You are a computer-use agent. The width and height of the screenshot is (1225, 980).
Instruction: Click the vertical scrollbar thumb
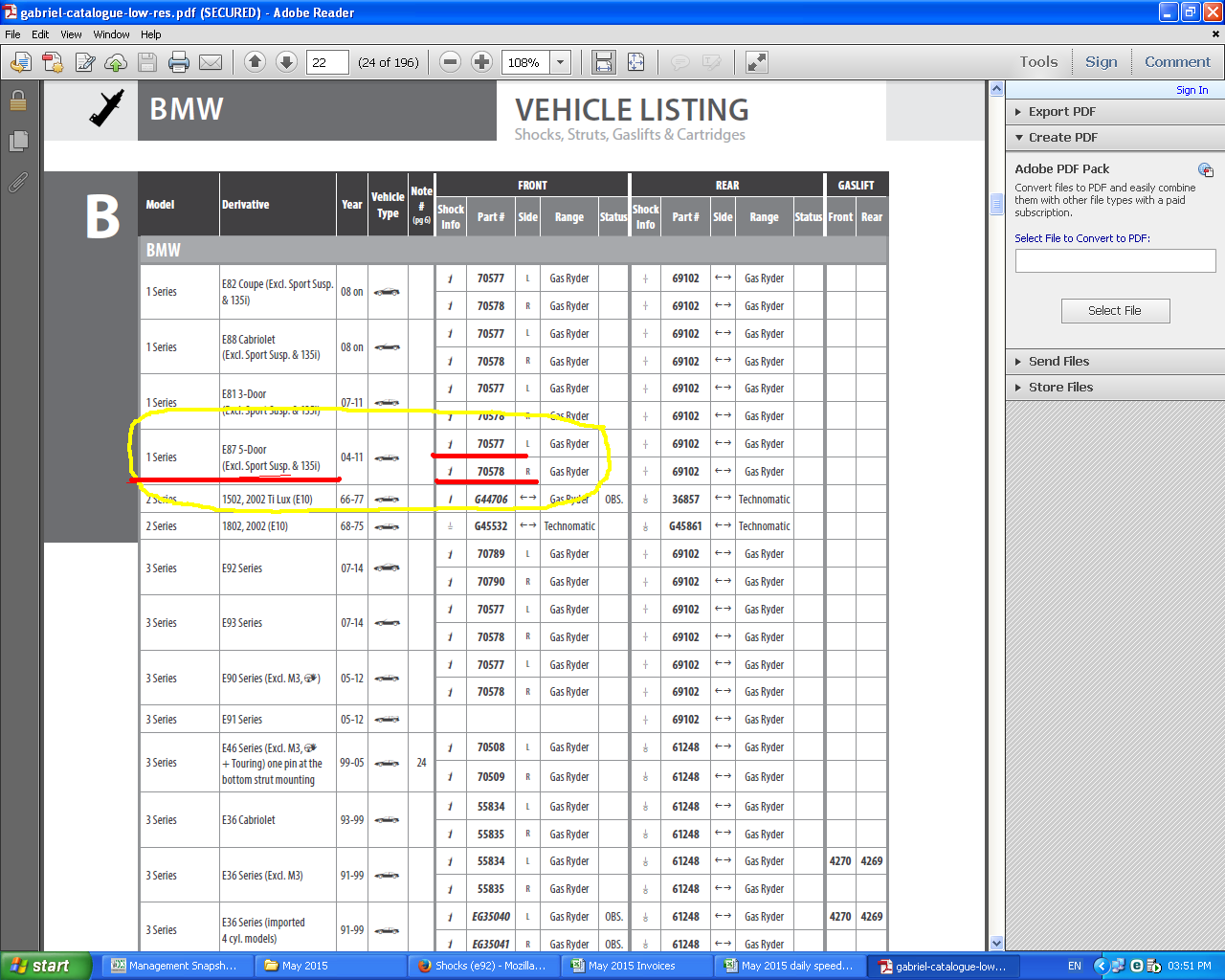coord(996,204)
